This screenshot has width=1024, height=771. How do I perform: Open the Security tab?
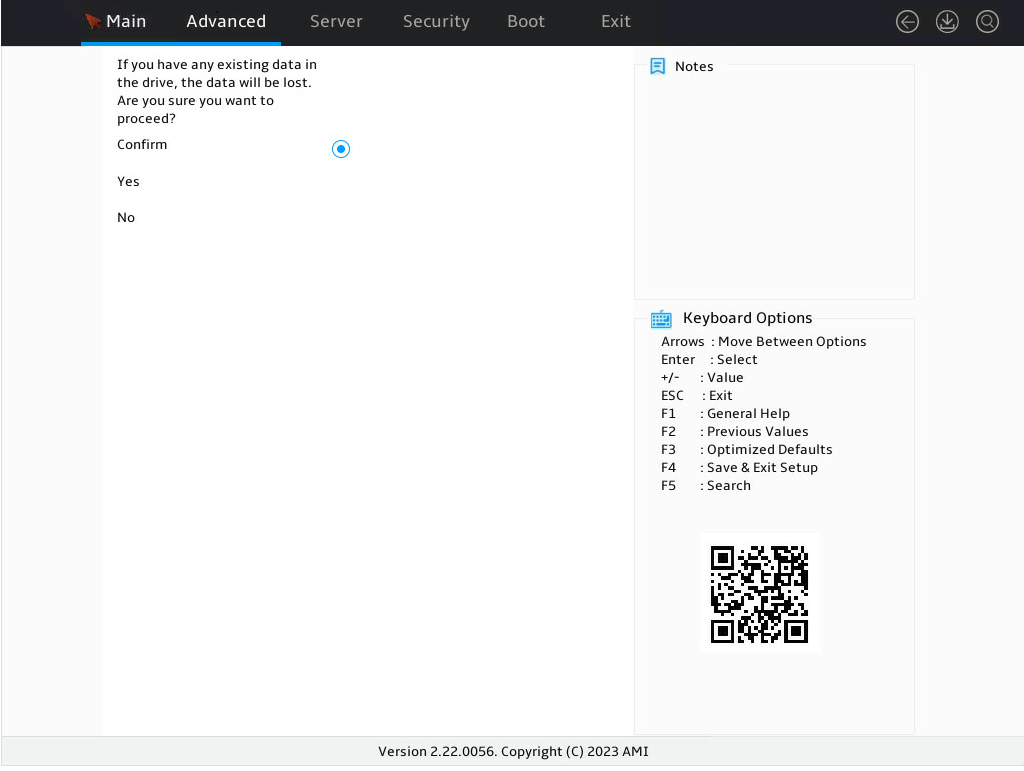(x=436, y=22)
